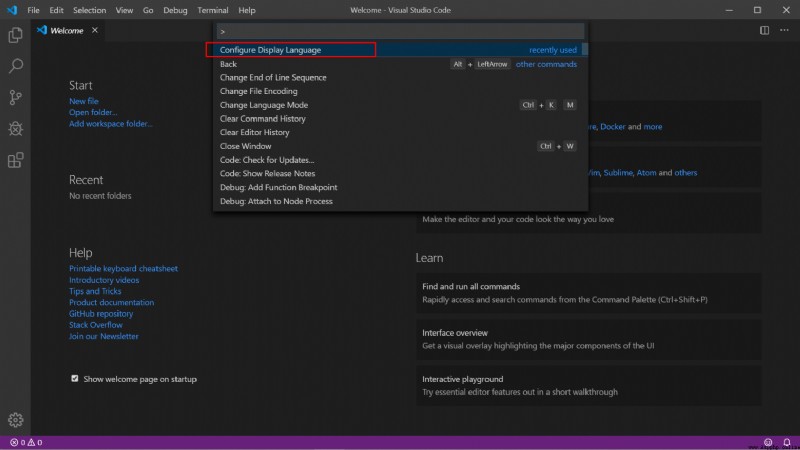
Task: Click the Atom keymap link
Action: 646,172
